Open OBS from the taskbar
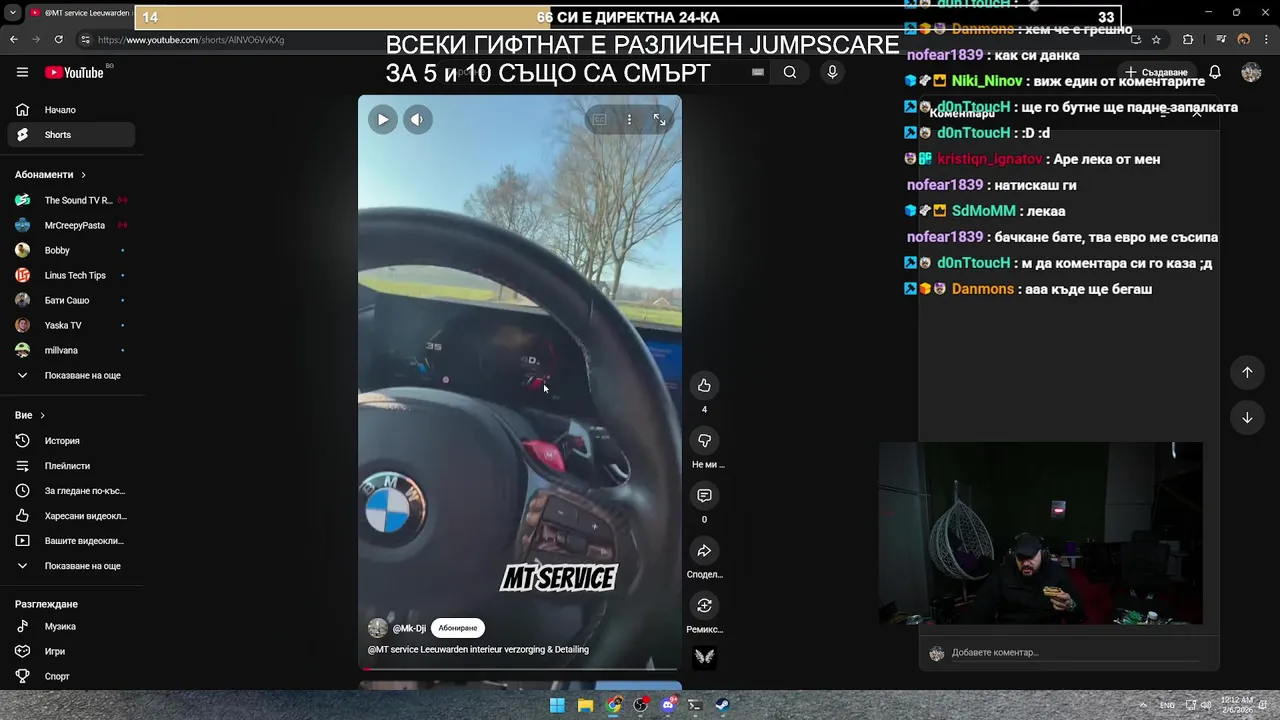This screenshot has height=720, width=1280. coord(641,705)
